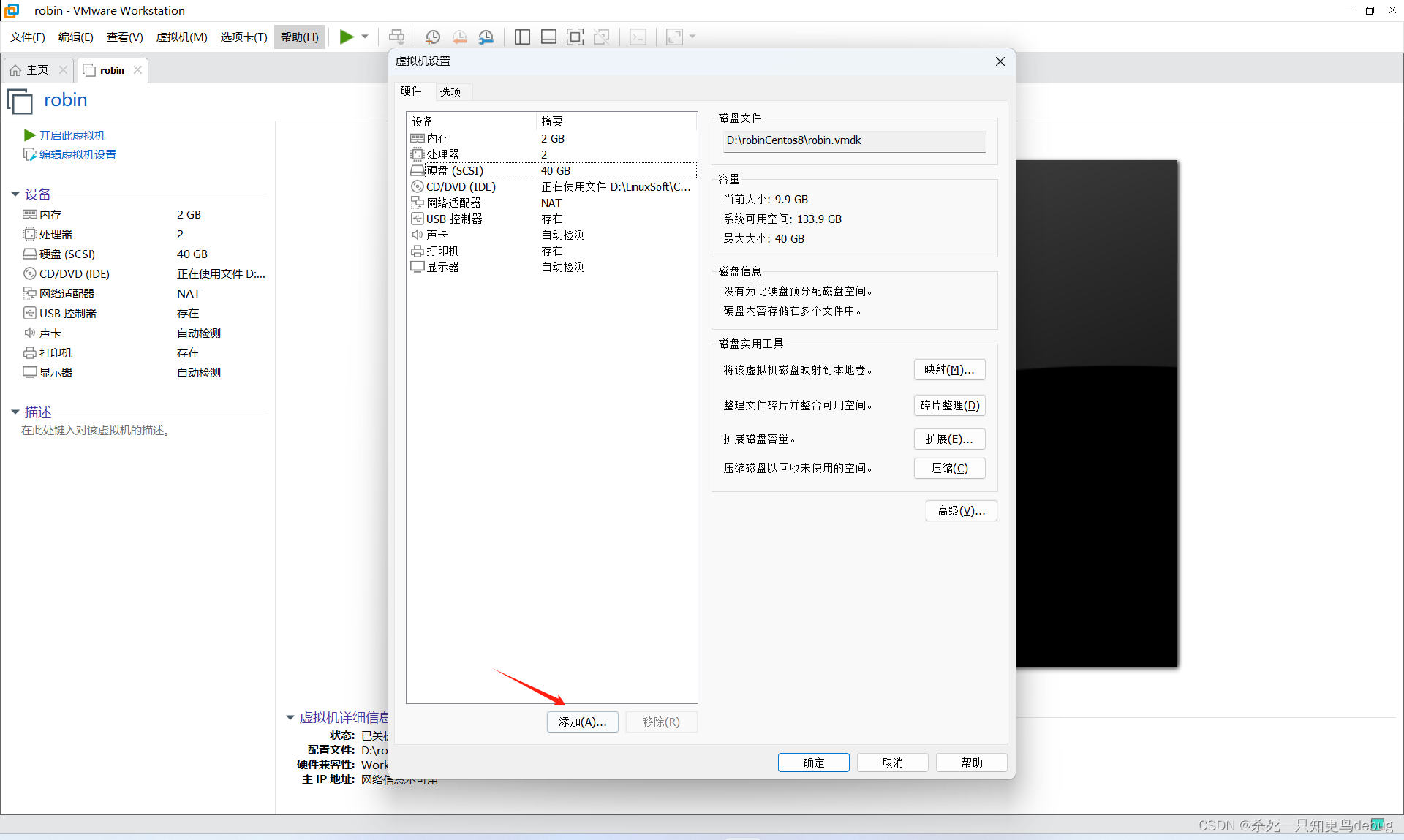Select 网络适配器 row in settings dialog
The height and width of the screenshot is (840, 1404).
[x=552, y=203]
